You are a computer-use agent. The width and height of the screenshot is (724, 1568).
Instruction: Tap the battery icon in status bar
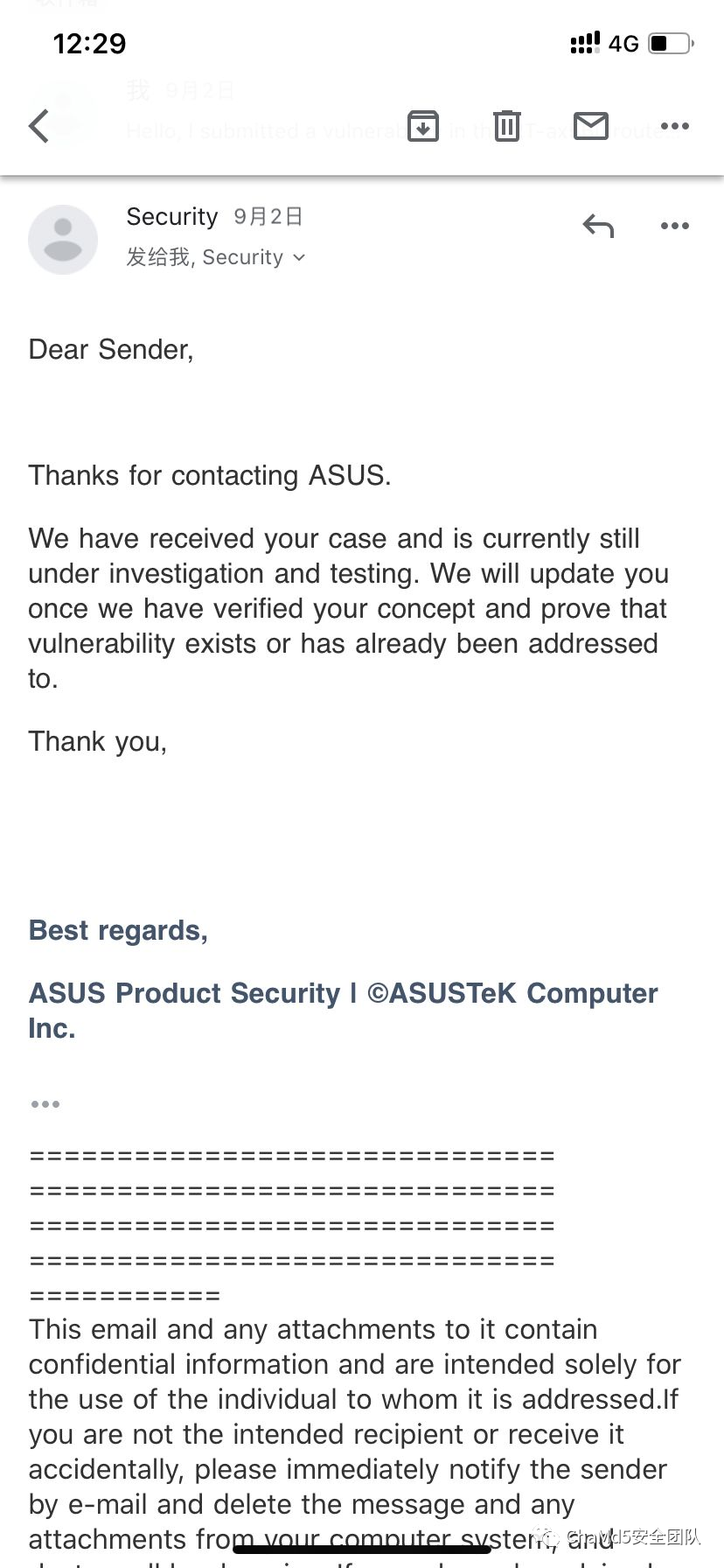[672, 43]
